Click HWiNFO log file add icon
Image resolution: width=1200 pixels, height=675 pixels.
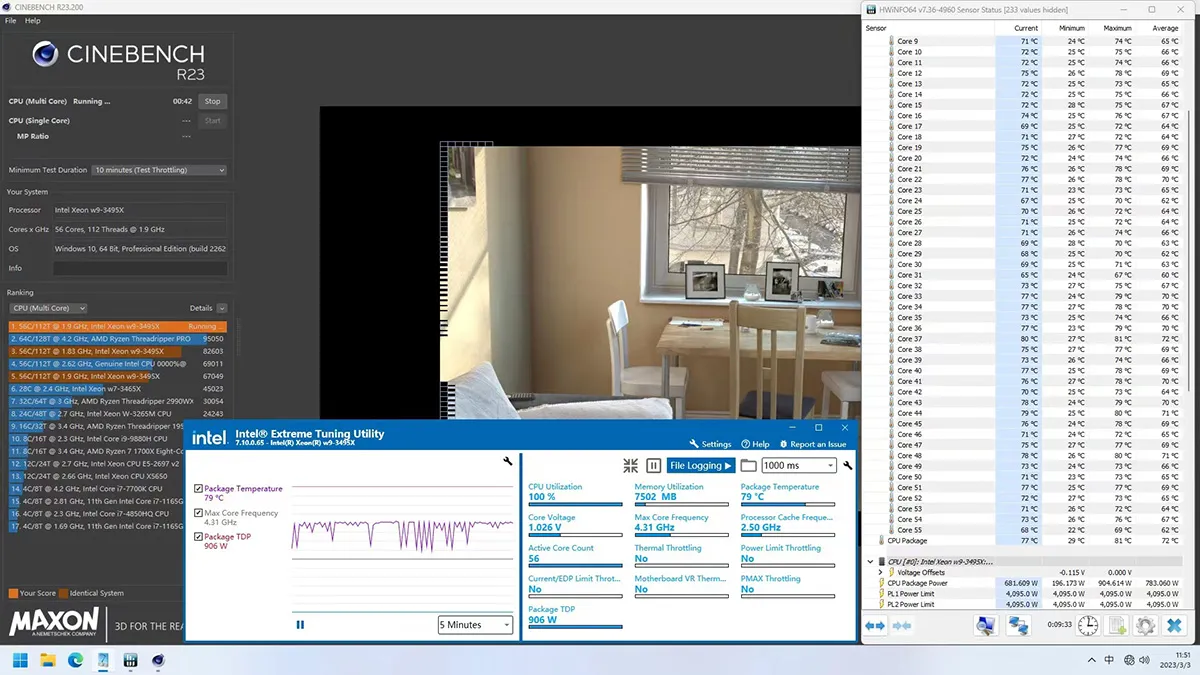(1117, 625)
